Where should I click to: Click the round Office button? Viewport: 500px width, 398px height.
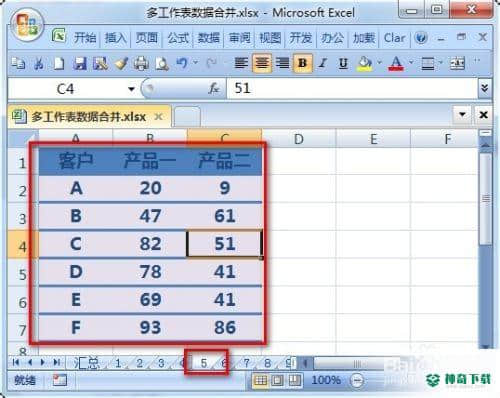pyautogui.click(x=28, y=25)
